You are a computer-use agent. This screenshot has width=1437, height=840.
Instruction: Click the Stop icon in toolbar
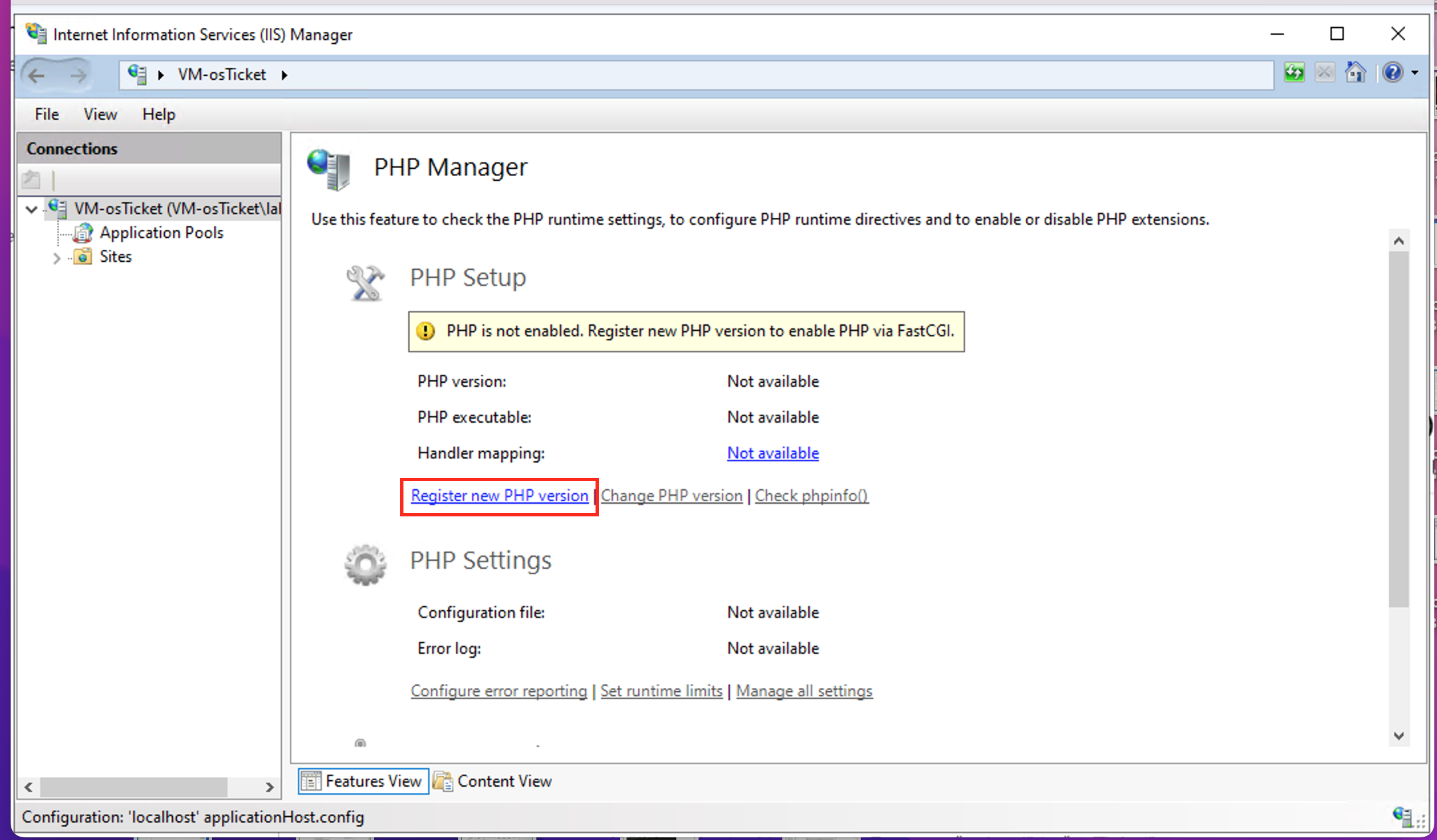click(1325, 72)
